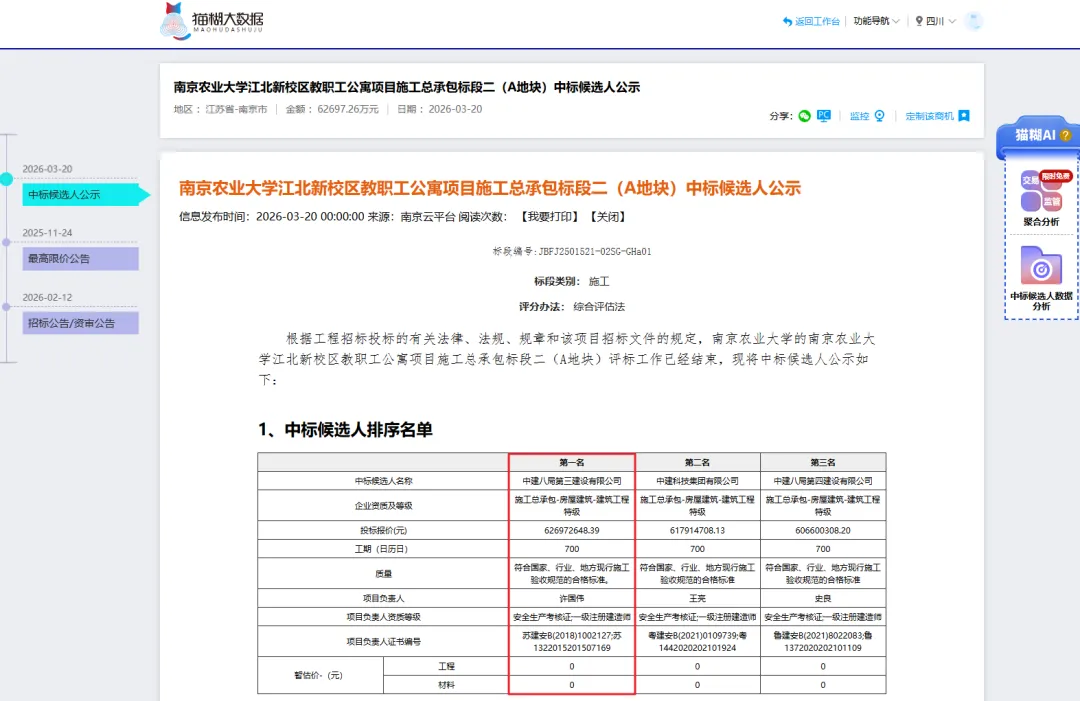Click the orange announcement title heading
The height and width of the screenshot is (701, 1080).
point(490,188)
